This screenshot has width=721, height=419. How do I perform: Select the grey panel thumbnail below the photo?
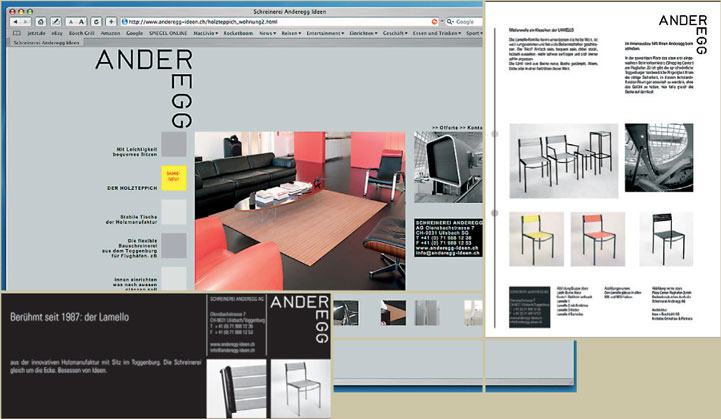[427, 313]
